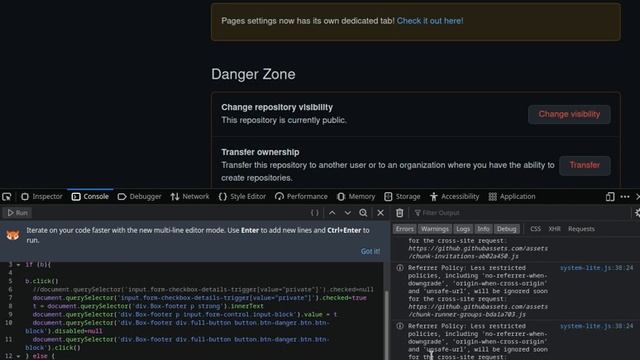Switch to the Memory tab

point(356,197)
